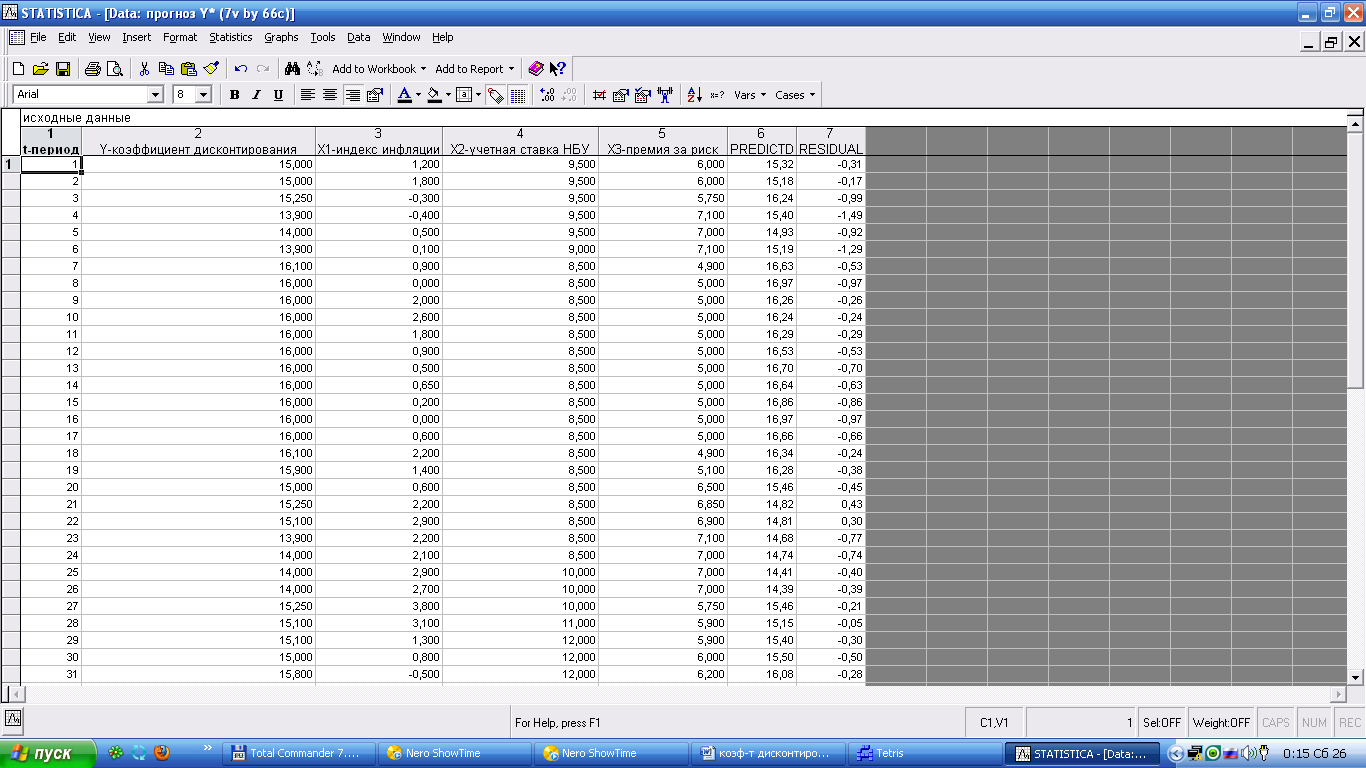Apply font color with the A swatch
Screen dimensions: 1366x768
click(404, 95)
